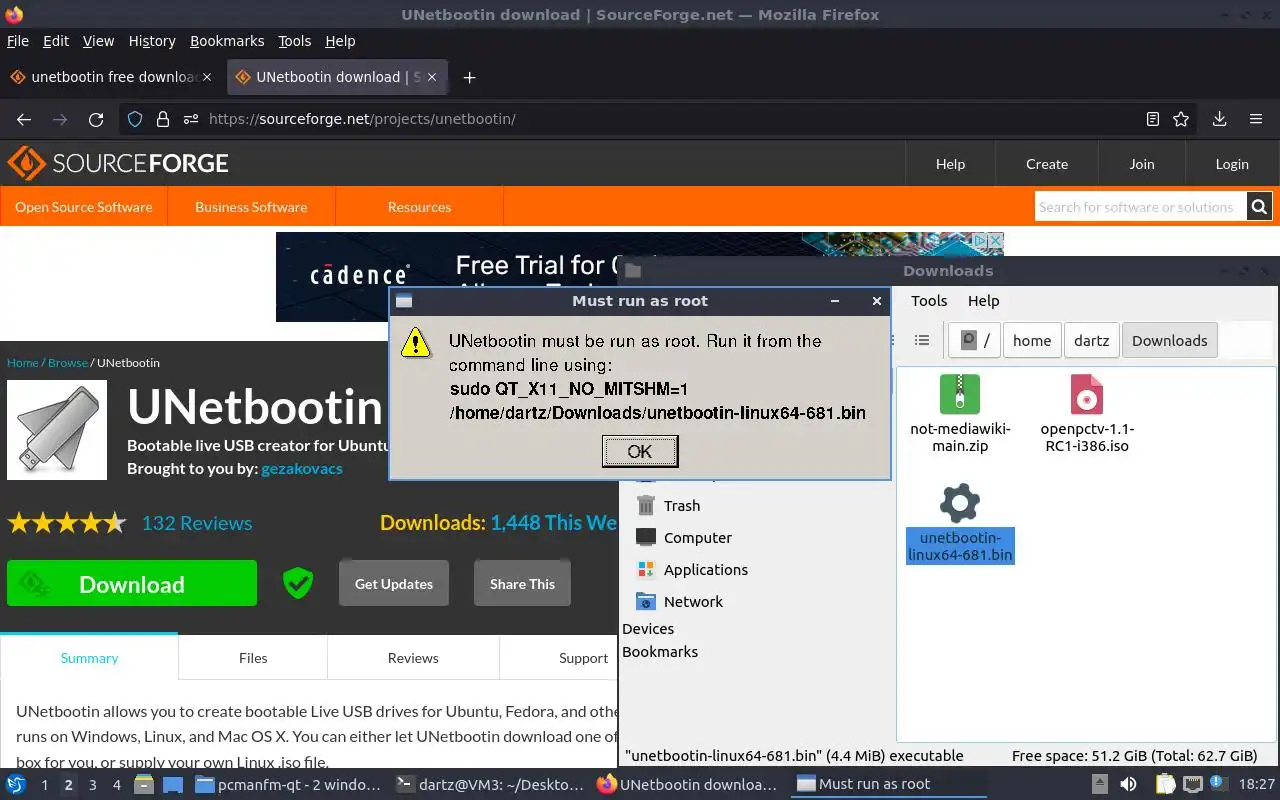
Task: Open the Lubuntu start menu icon
Action: point(16,784)
